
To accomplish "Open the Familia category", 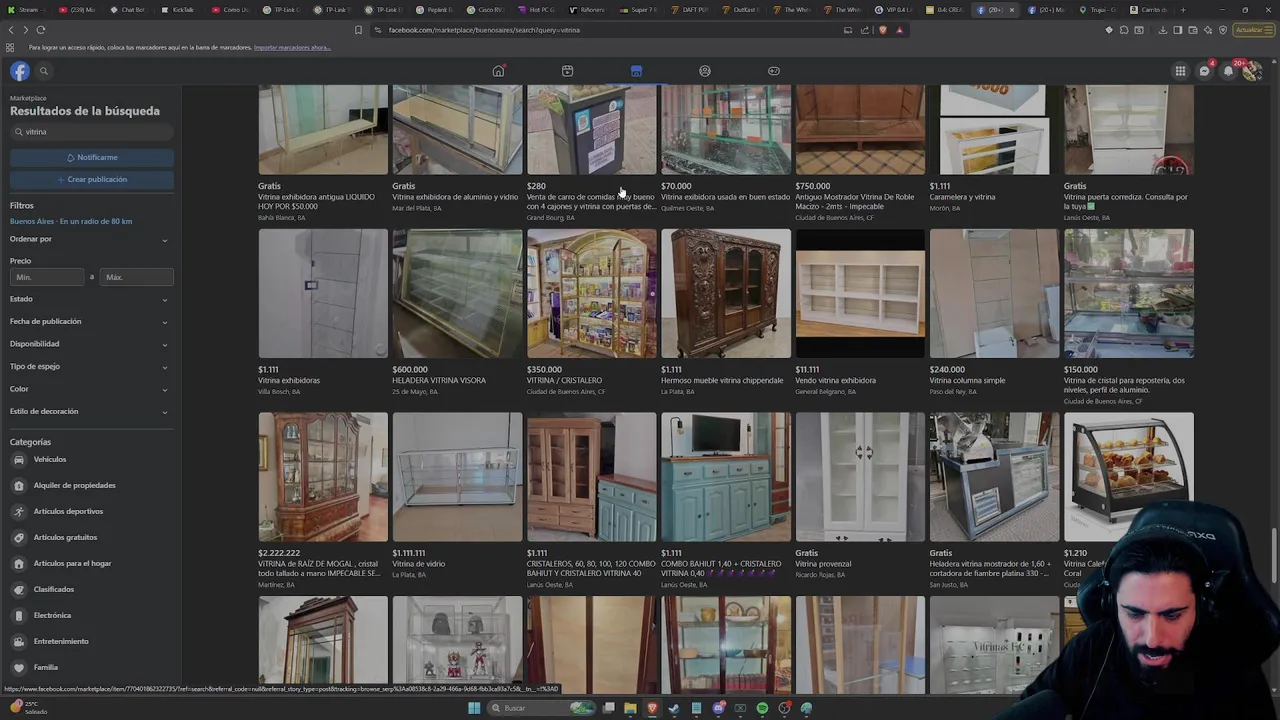I will coord(45,667).
